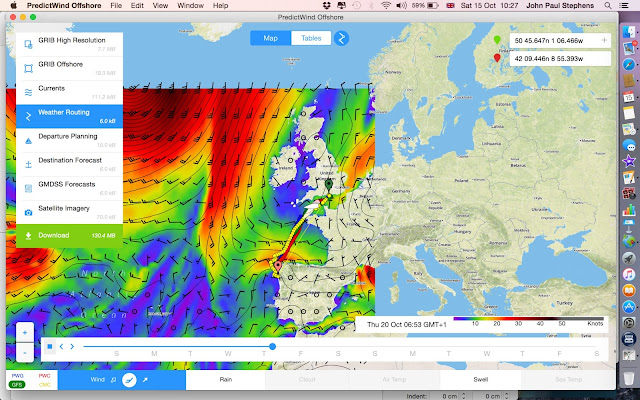Viewport: 640px width, 400px height.
Task: Open the Help menu
Action: pyautogui.click(x=220, y=6)
